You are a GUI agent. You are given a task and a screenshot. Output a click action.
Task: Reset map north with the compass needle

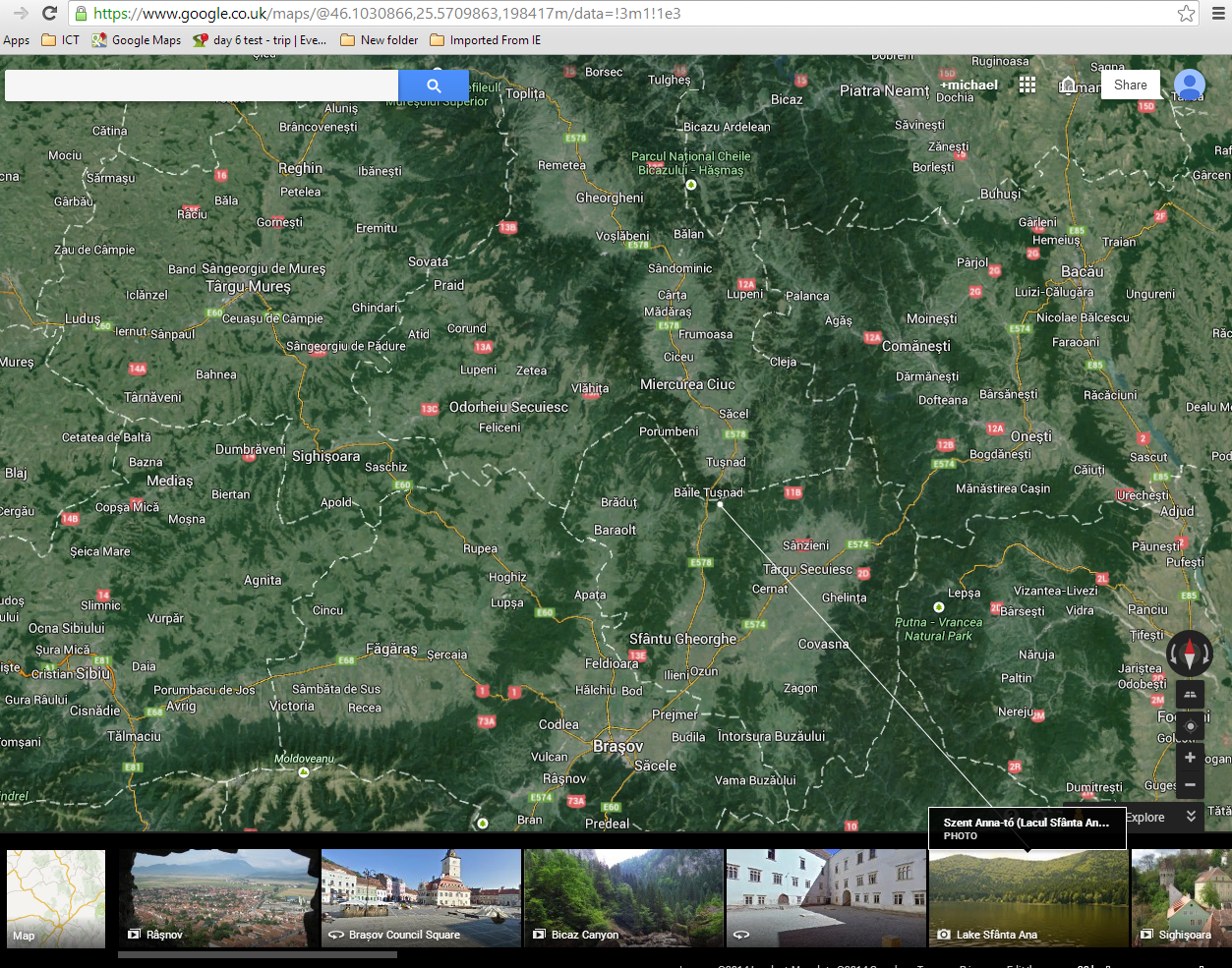[x=1190, y=654]
